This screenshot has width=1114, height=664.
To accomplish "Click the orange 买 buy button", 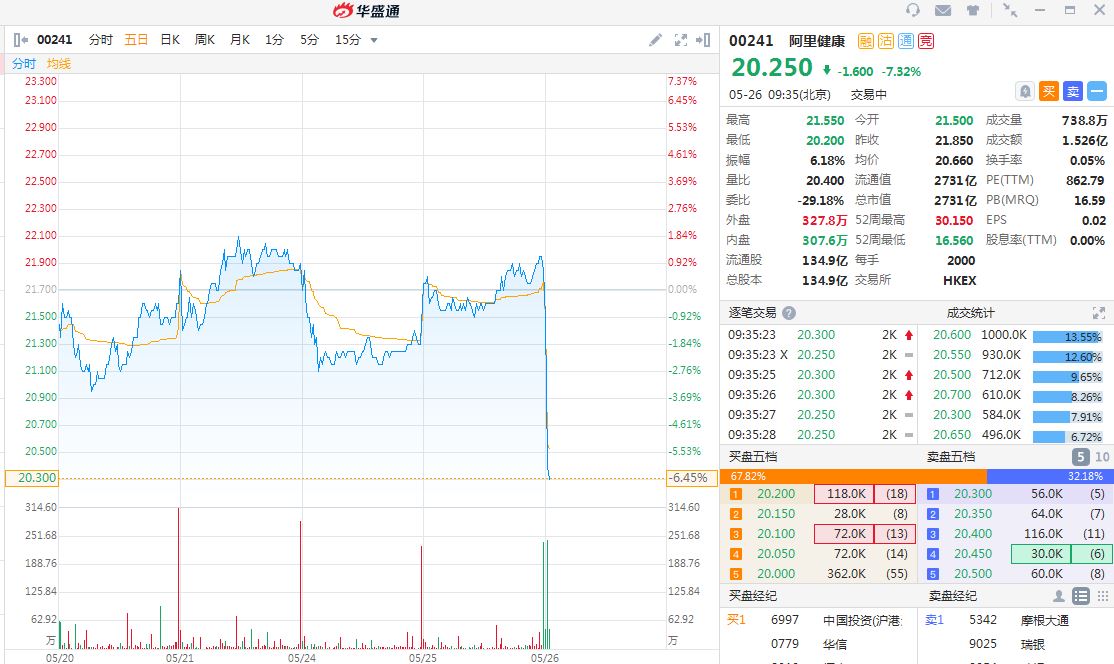I will [1049, 91].
